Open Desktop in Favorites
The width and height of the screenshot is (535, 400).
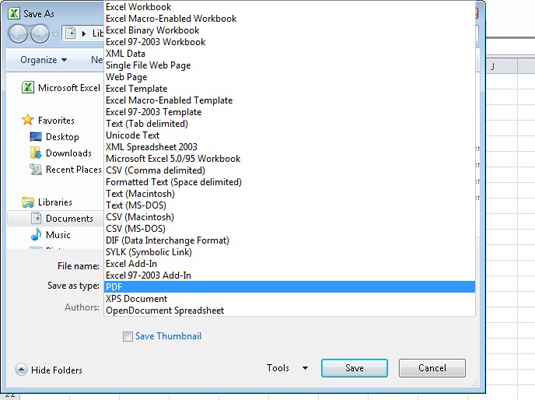click(55, 137)
